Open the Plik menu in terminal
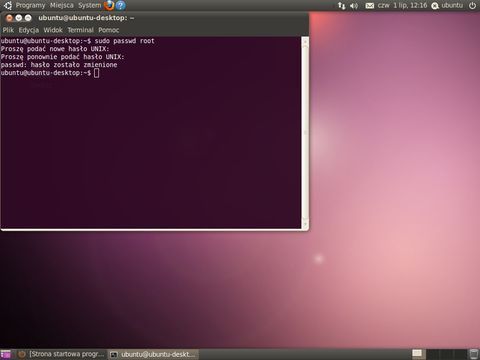 [8, 30]
